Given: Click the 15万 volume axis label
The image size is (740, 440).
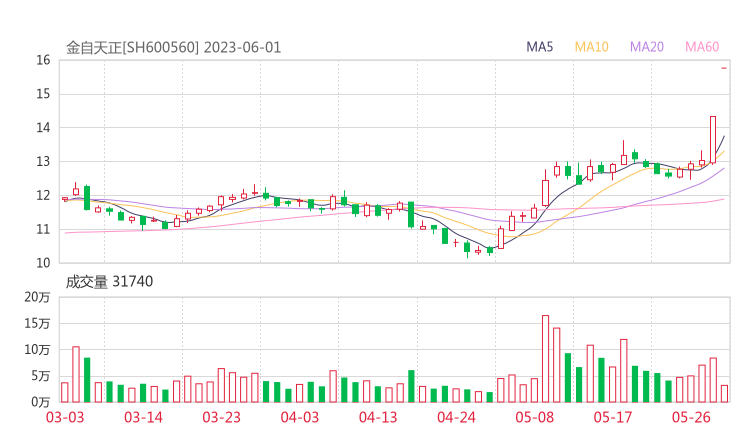Looking at the screenshot, I should (37, 323).
